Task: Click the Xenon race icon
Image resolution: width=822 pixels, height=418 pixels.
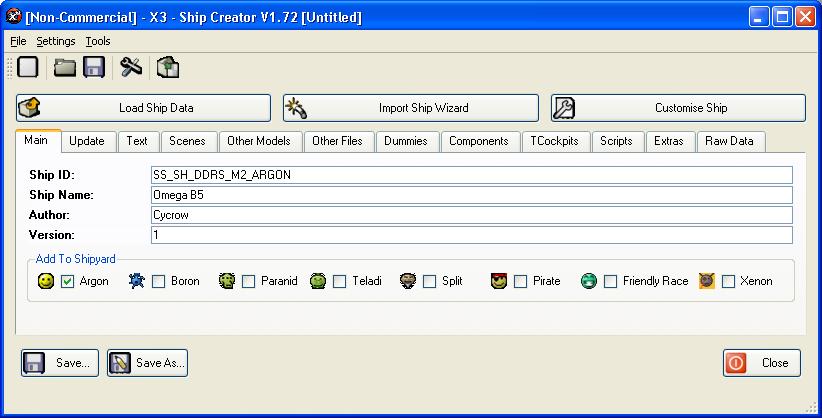Action: pos(707,281)
